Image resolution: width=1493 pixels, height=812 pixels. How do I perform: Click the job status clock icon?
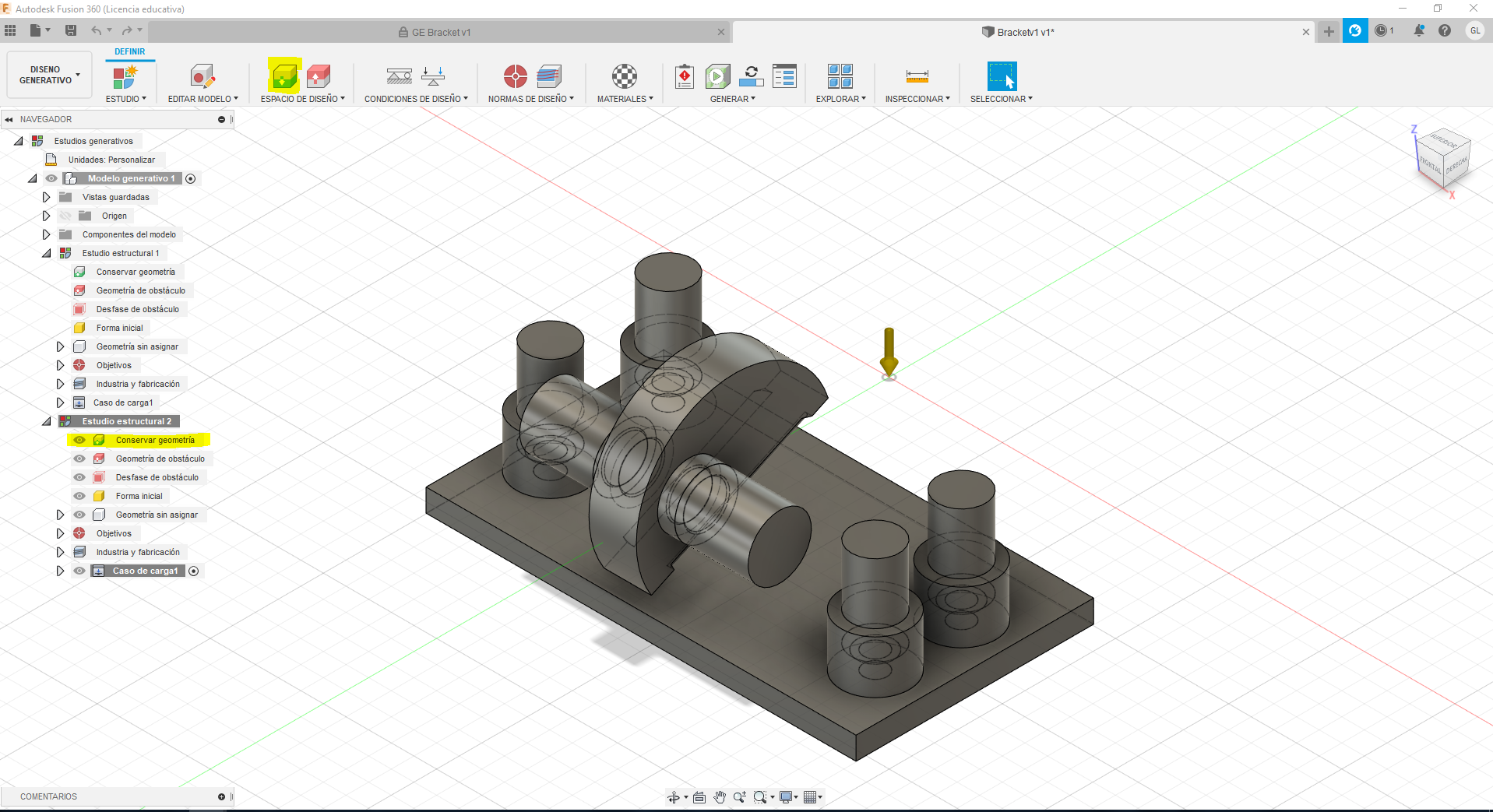pyautogui.click(x=1381, y=30)
